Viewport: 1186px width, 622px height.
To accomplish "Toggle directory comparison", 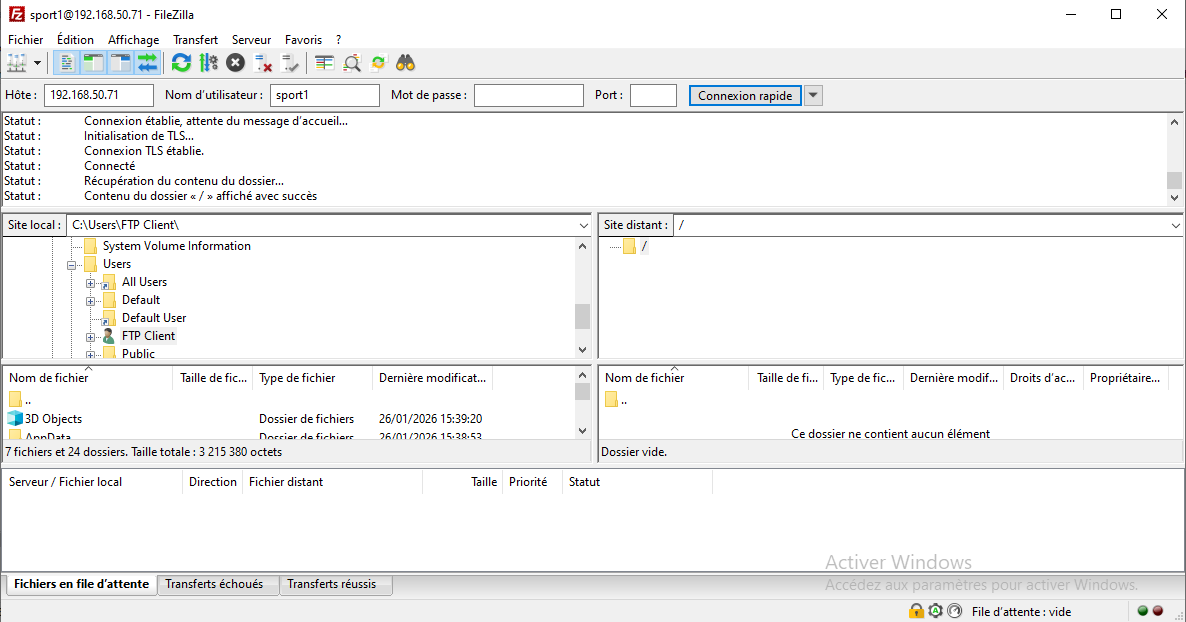I will coord(352,64).
